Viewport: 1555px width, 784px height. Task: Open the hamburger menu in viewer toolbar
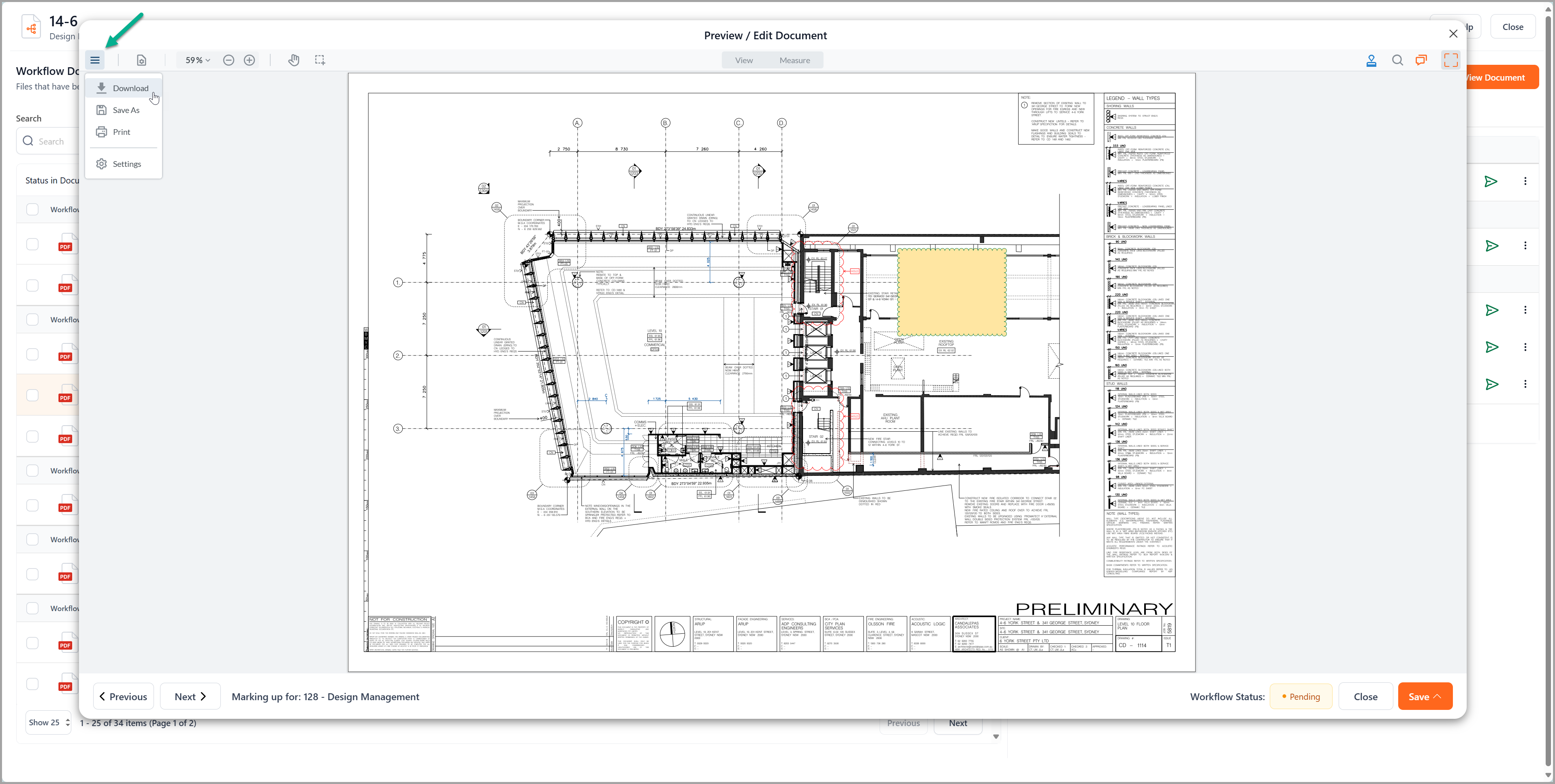(x=95, y=60)
